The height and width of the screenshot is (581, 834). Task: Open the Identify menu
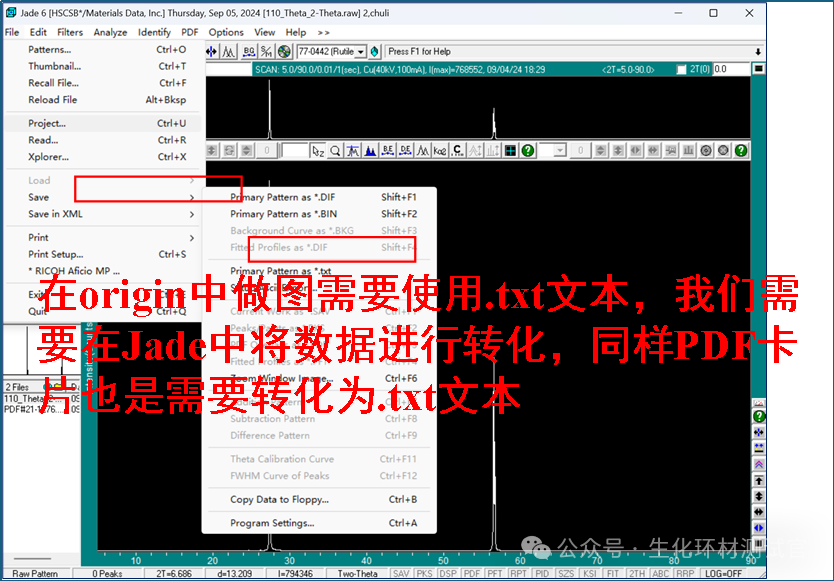coord(154,32)
